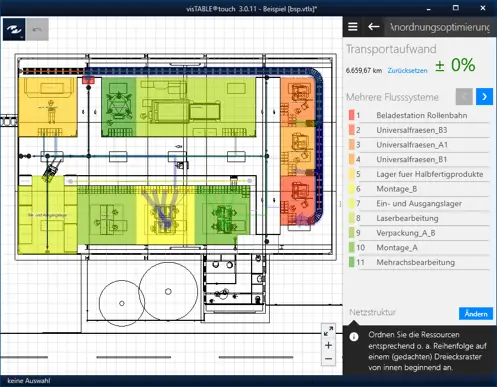Image resolution: width=497 pixels, height=387 pixels.
Task: Open the hamburger menu in side panel
Action: (x=353, y=27)
